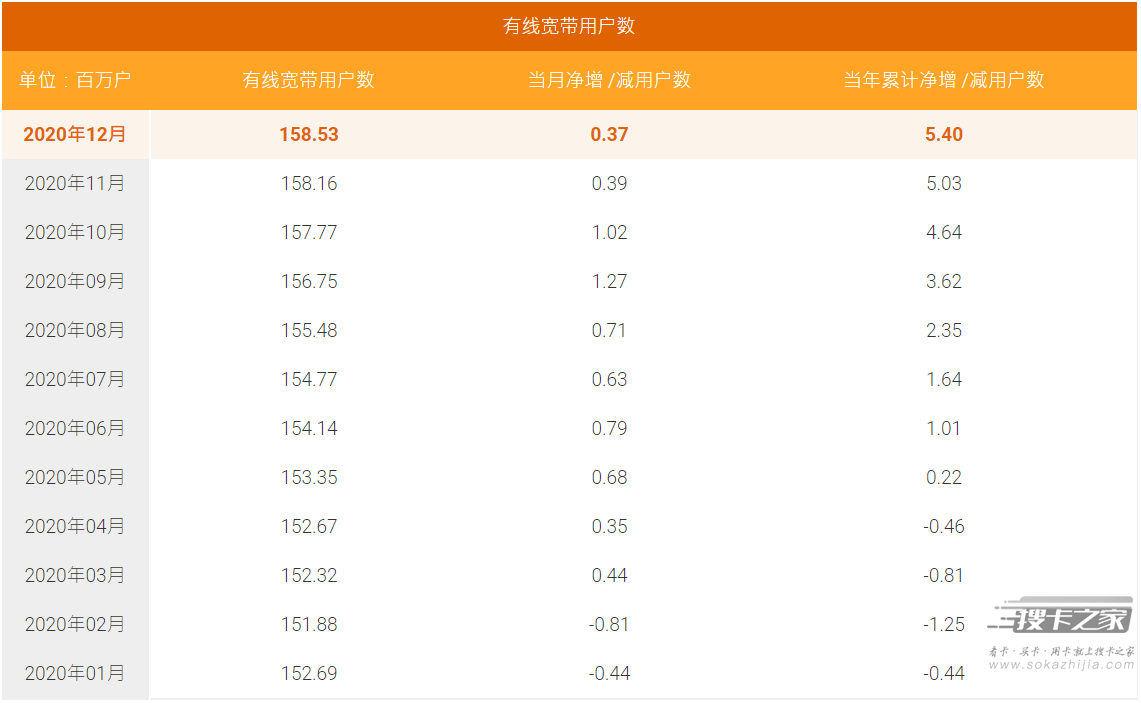The height and width of the screenshot is (703, 1141).
Task: Select the 2020年01月 row label
Action: 75,673
